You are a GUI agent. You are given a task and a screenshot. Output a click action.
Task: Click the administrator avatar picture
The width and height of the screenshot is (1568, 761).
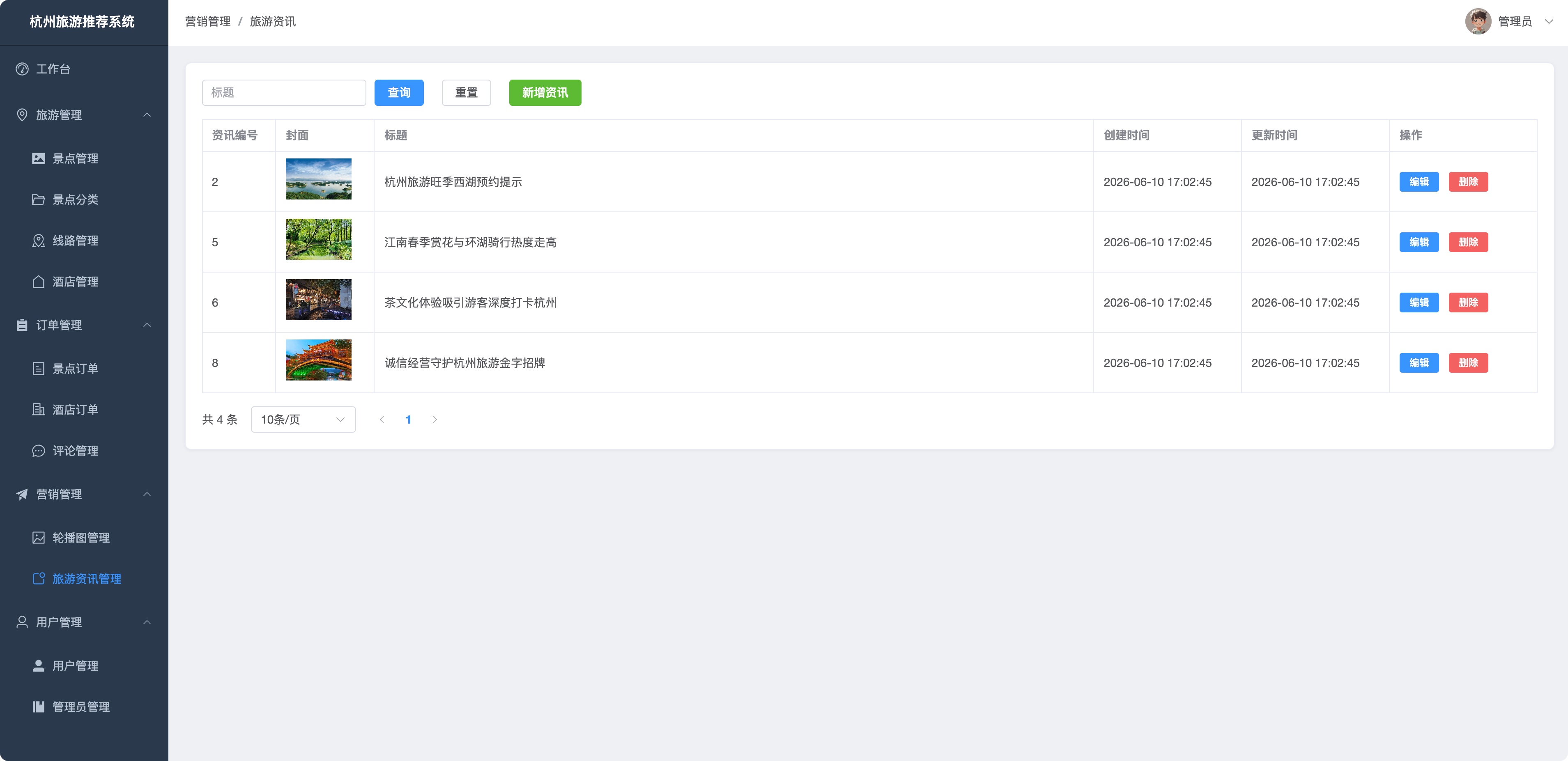[1477, 21]
